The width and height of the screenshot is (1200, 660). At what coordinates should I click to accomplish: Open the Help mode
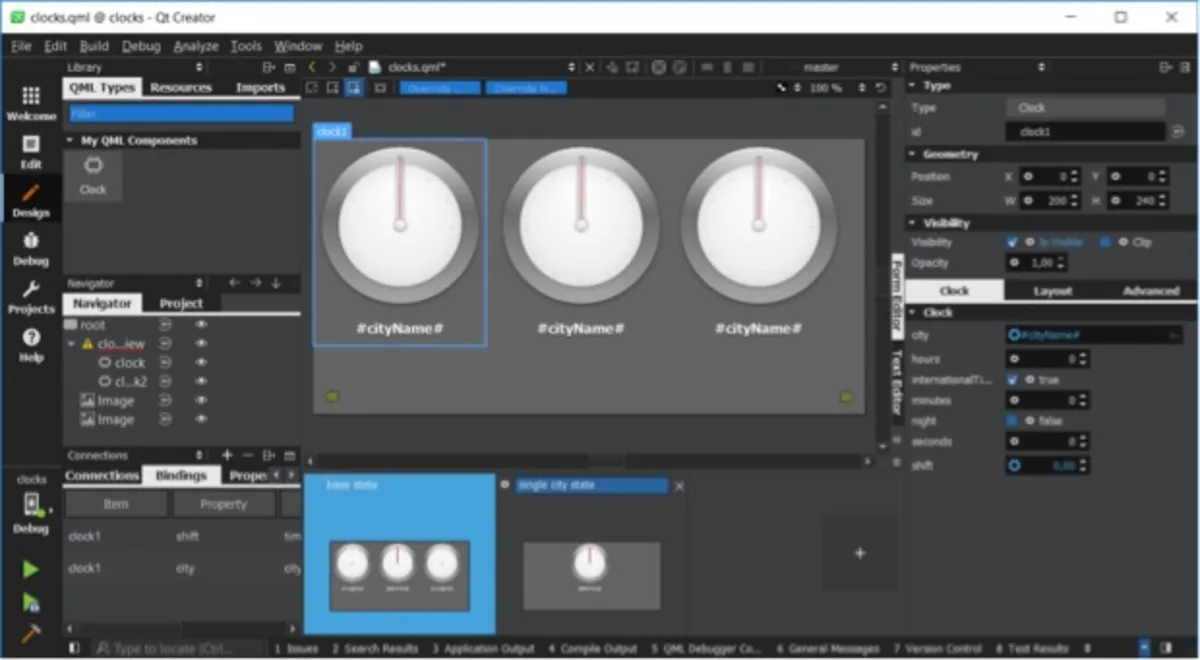(x=31, y=345)
